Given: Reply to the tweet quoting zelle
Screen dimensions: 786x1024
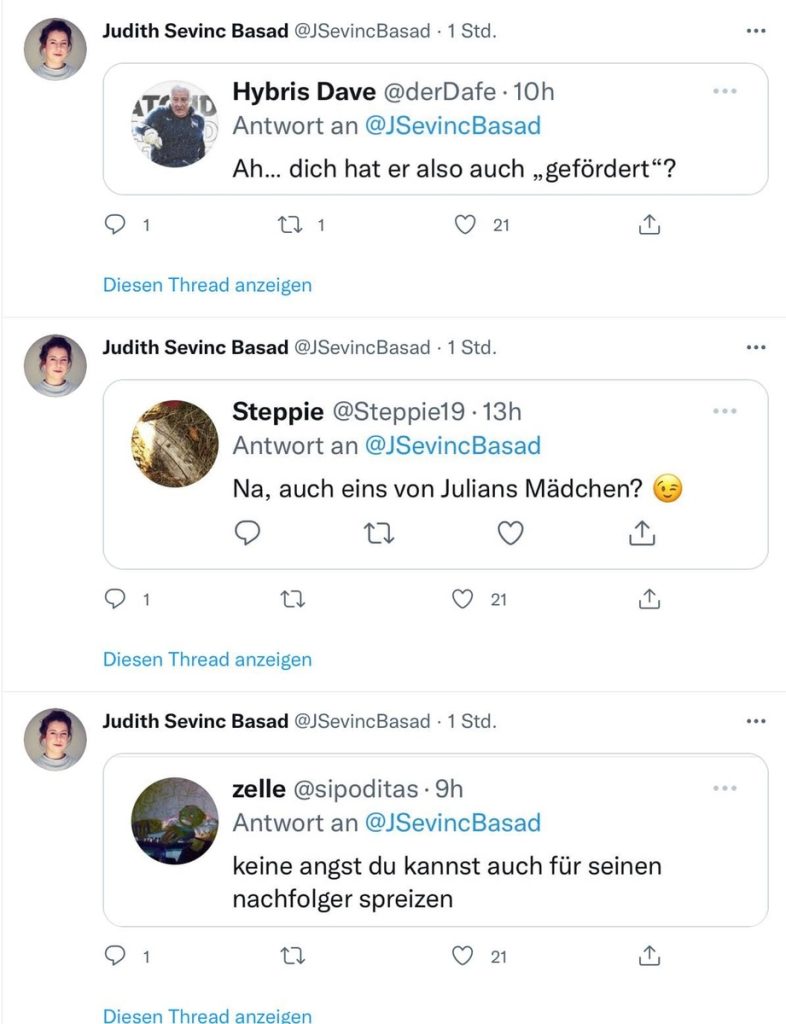Looking at the screenshot, I should pos(116,957).
